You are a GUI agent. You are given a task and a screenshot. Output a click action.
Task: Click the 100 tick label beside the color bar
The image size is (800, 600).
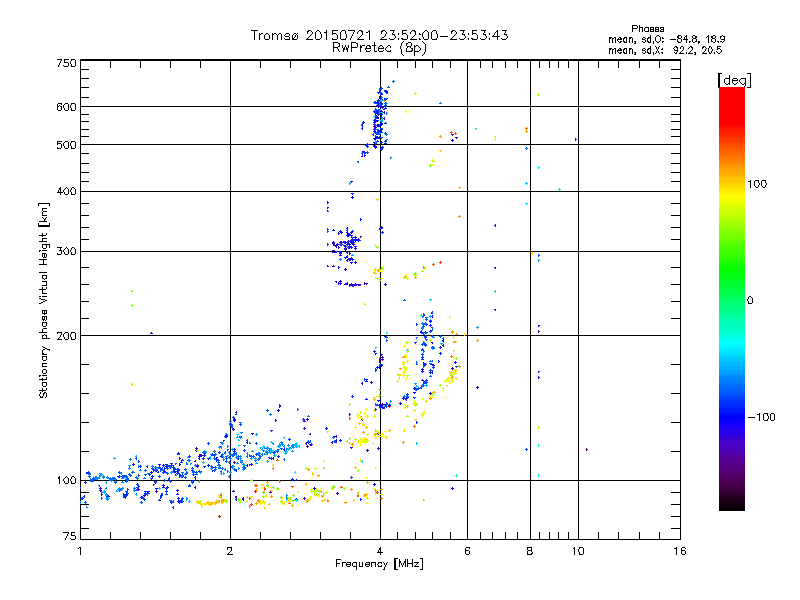pos(757,184)
